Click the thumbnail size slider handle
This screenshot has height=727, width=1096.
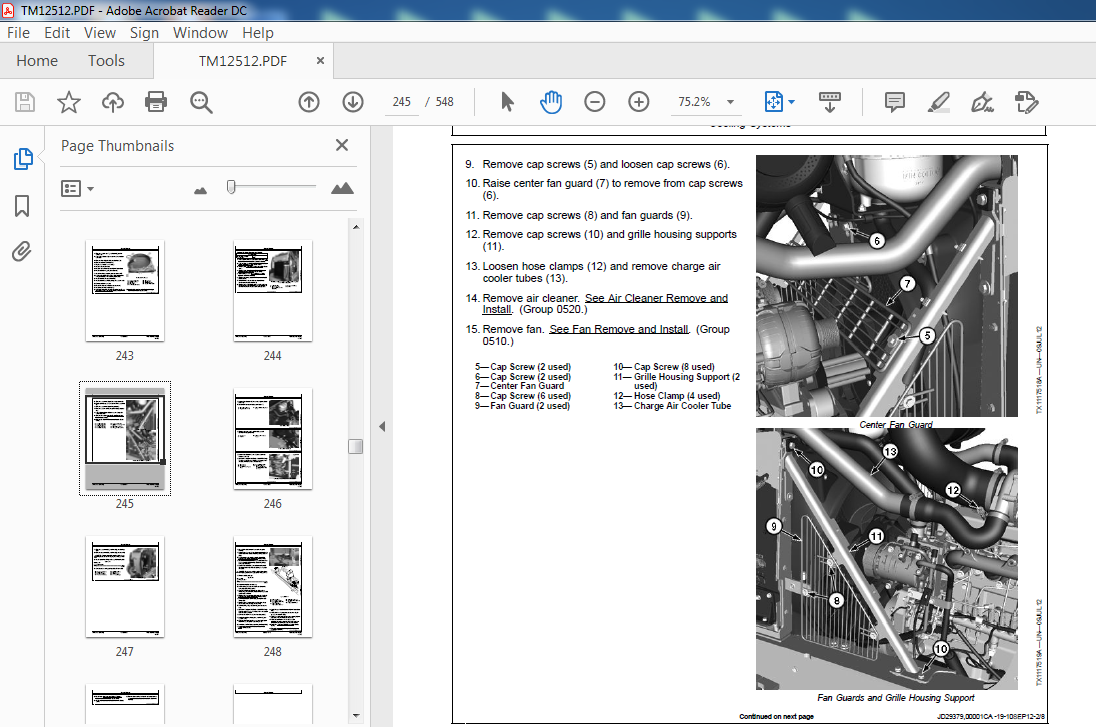point(231,187)
